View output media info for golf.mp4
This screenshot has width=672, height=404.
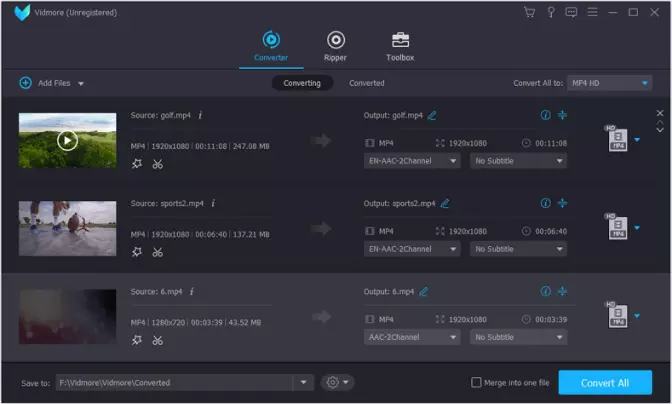pyautogui.click(x=546, y=115)
